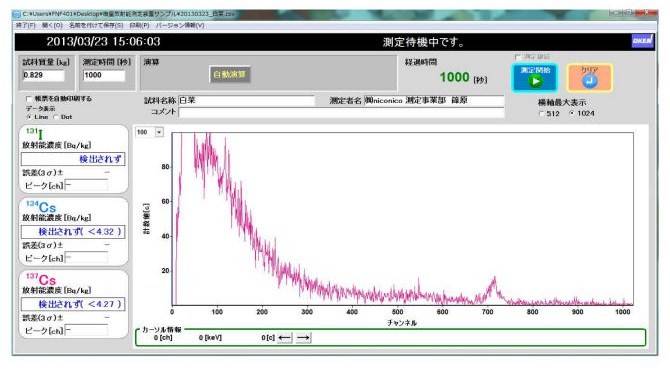
Task: Click the application icon in the title bar
Action: pos(17,14)
